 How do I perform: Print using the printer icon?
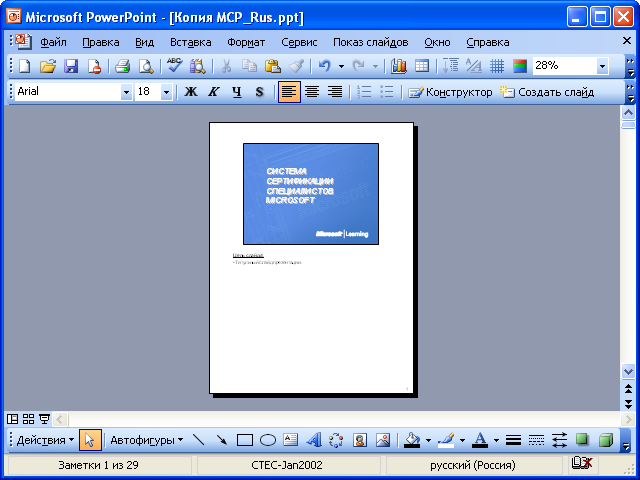[122, 66]
